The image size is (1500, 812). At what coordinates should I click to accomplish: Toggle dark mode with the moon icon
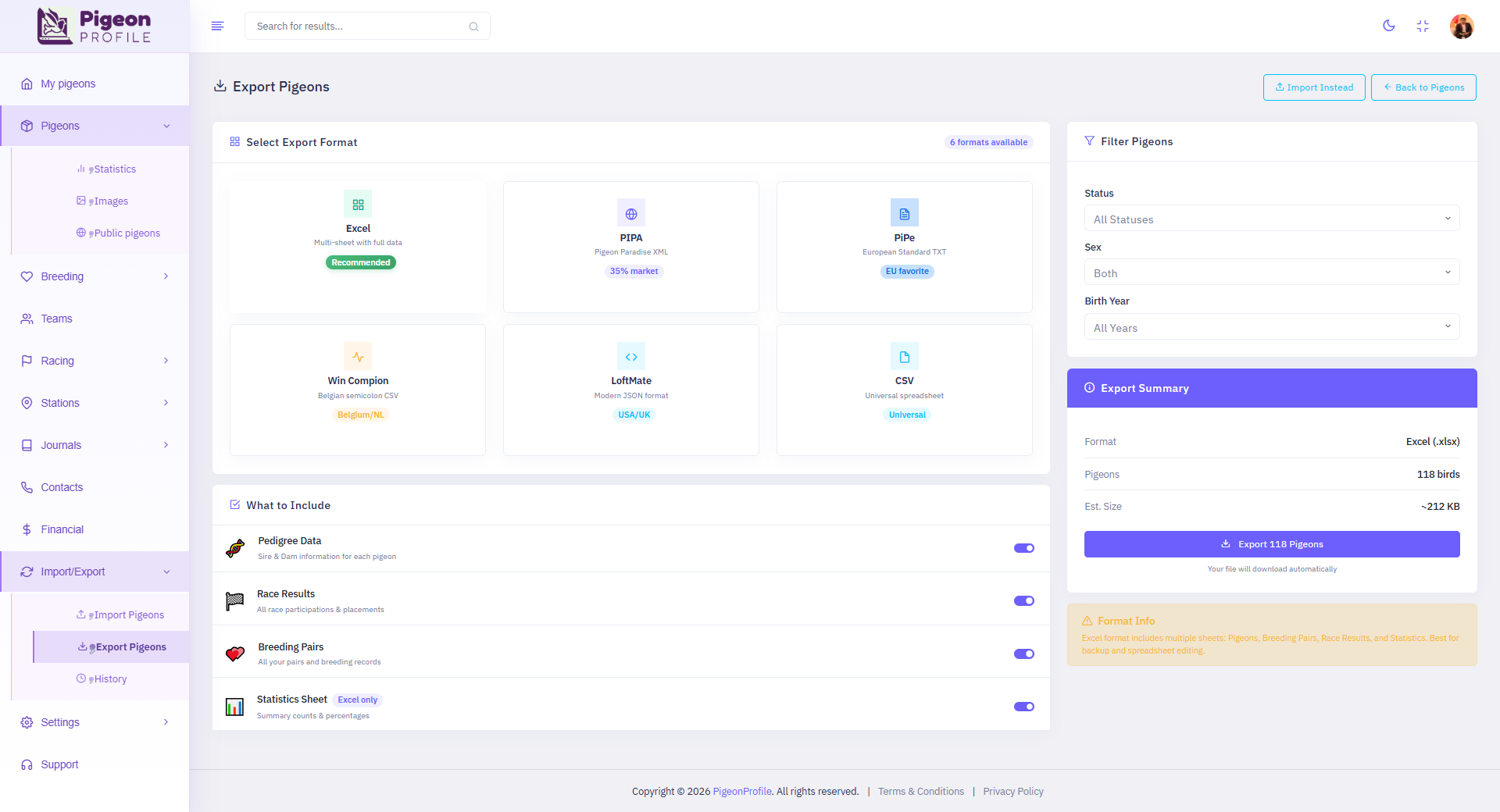1388,26
